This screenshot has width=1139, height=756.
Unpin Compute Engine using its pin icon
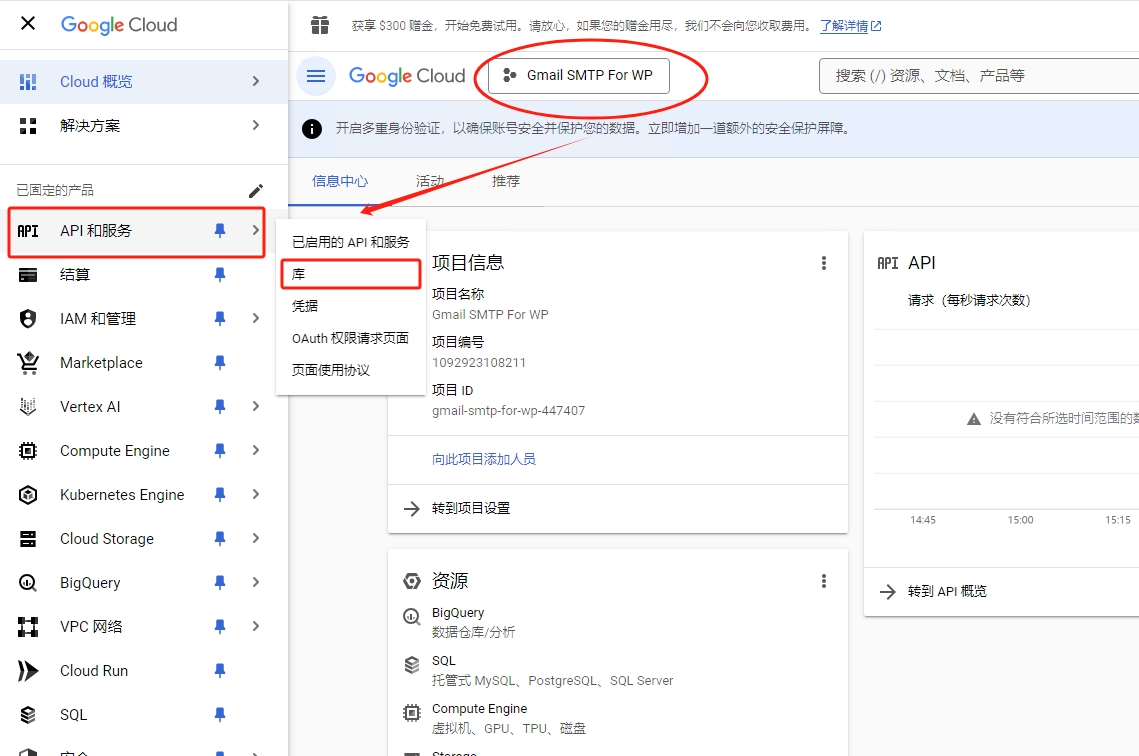pyautogui.click(x=219, y=450)
